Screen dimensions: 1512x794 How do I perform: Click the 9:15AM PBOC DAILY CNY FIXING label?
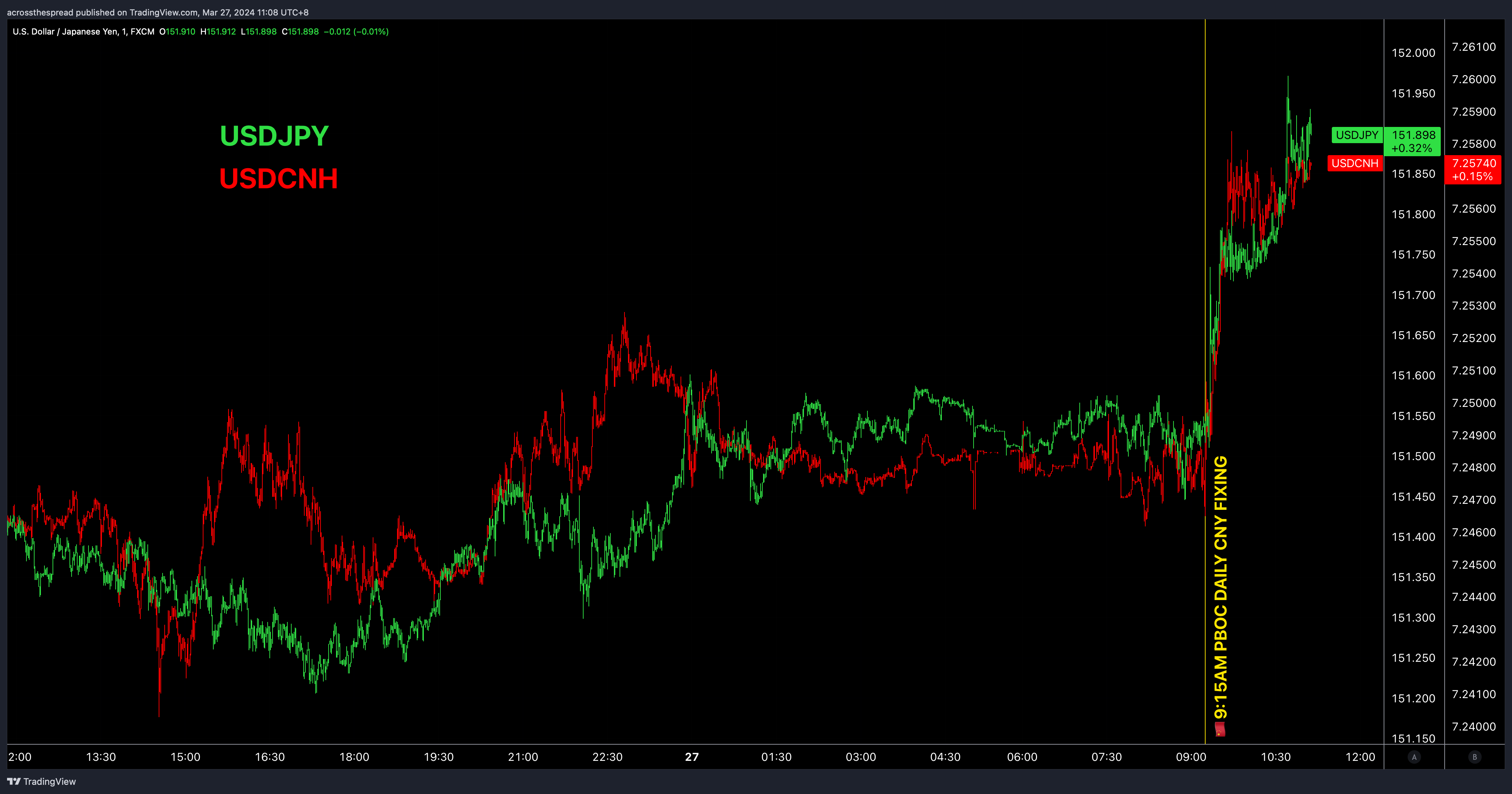click(1221, 587)
